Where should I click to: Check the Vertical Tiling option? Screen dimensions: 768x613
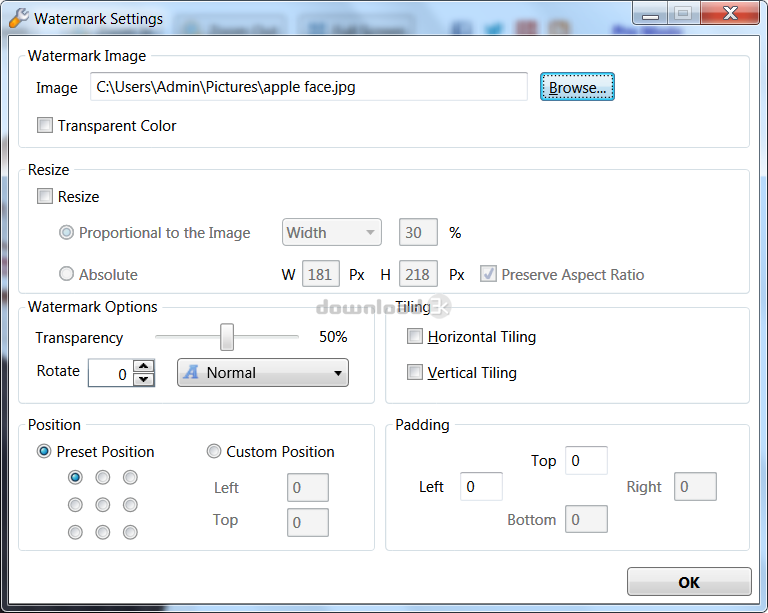point(415,373)
